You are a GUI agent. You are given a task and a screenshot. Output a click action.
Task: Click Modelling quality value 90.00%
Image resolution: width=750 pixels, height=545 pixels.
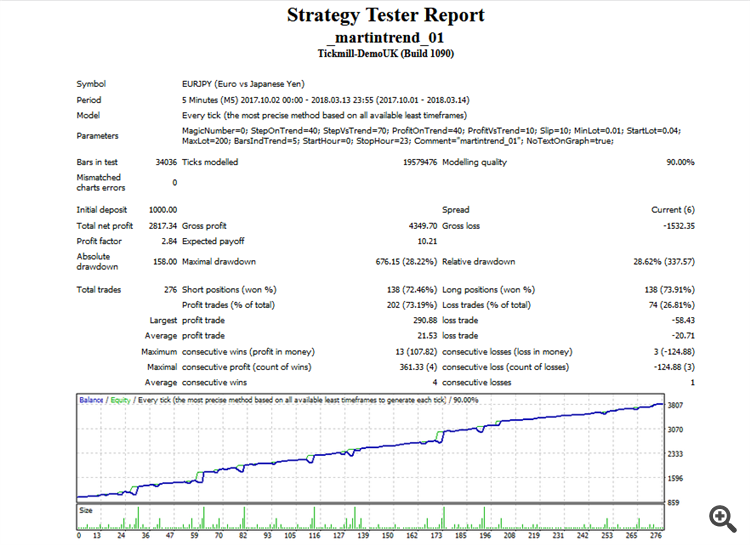[x=680, y=162]
